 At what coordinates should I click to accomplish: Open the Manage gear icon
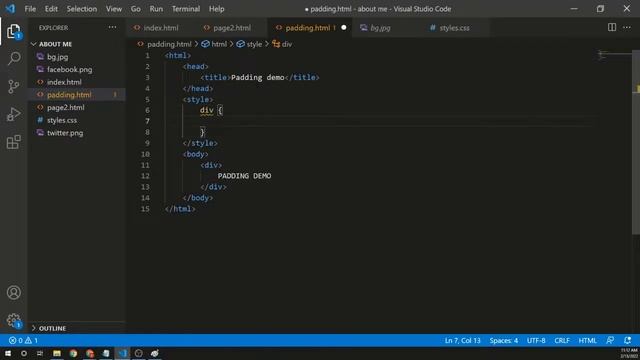click(x=13, y=320)
